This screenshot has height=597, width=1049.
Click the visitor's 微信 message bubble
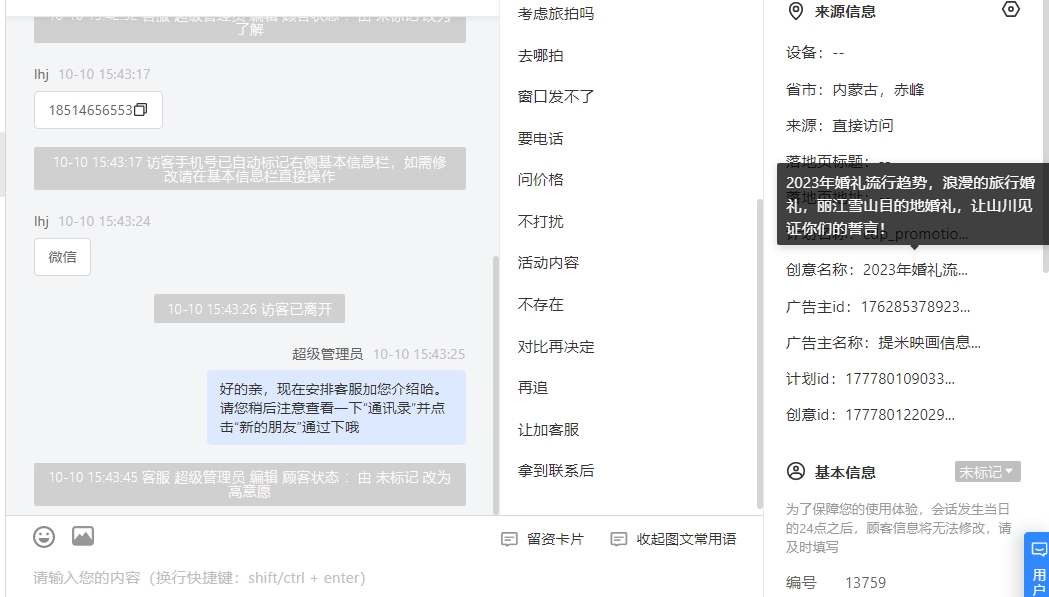[x=62, y=257]
